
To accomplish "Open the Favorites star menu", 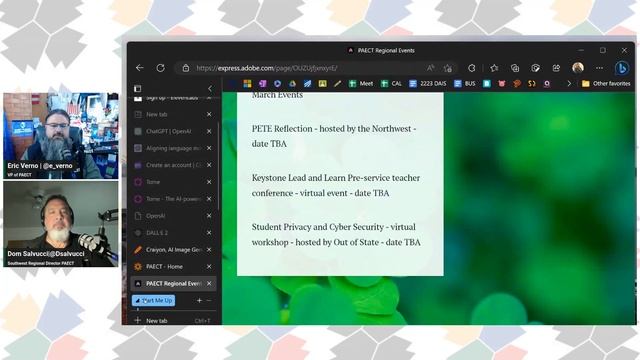I will tap(494, 68).
